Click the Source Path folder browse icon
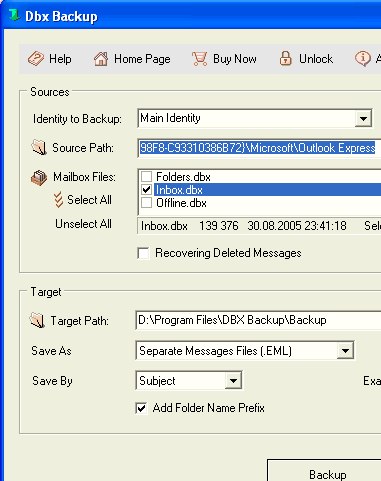Image resolution: width=381 pixels, height=481 pixels. click(x=39, y=148)
